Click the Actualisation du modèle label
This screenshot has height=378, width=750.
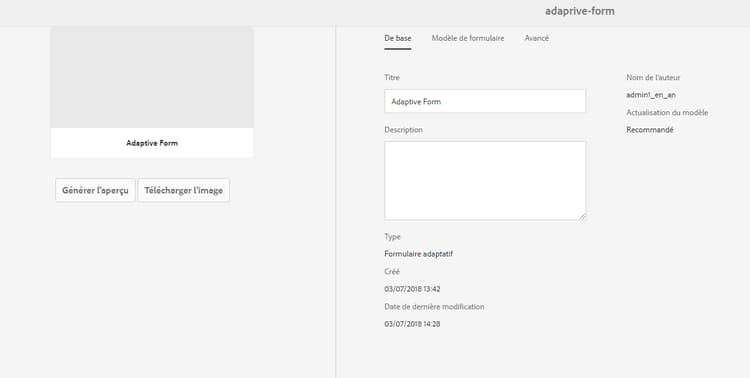[667, 113]
